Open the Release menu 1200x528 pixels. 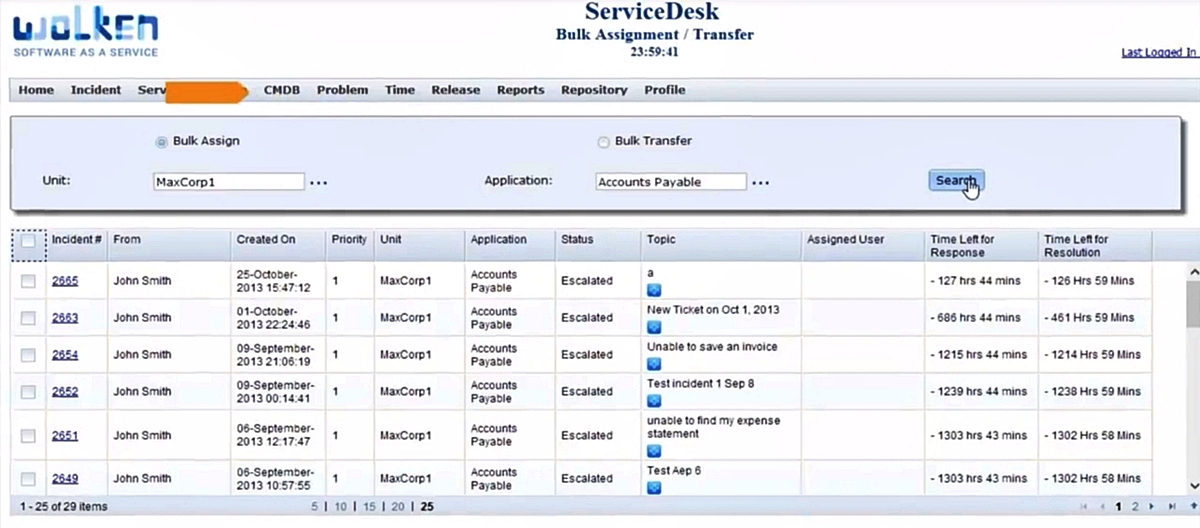coord(456,90)
